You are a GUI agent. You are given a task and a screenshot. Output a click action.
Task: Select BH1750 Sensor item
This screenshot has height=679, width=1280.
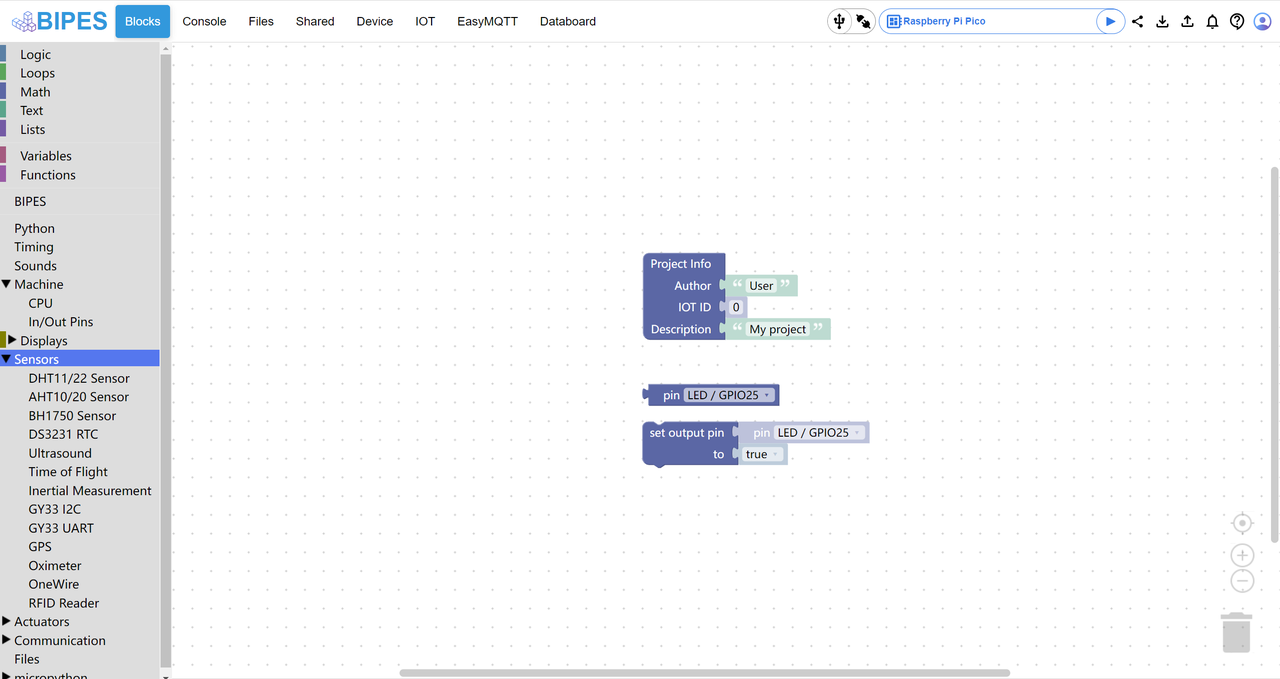80,416
